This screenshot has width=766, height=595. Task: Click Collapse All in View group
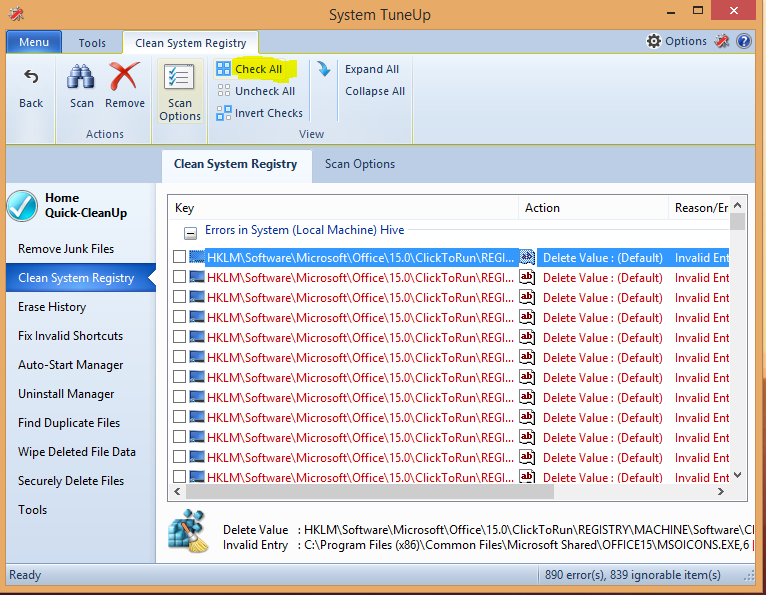[375, 91]
